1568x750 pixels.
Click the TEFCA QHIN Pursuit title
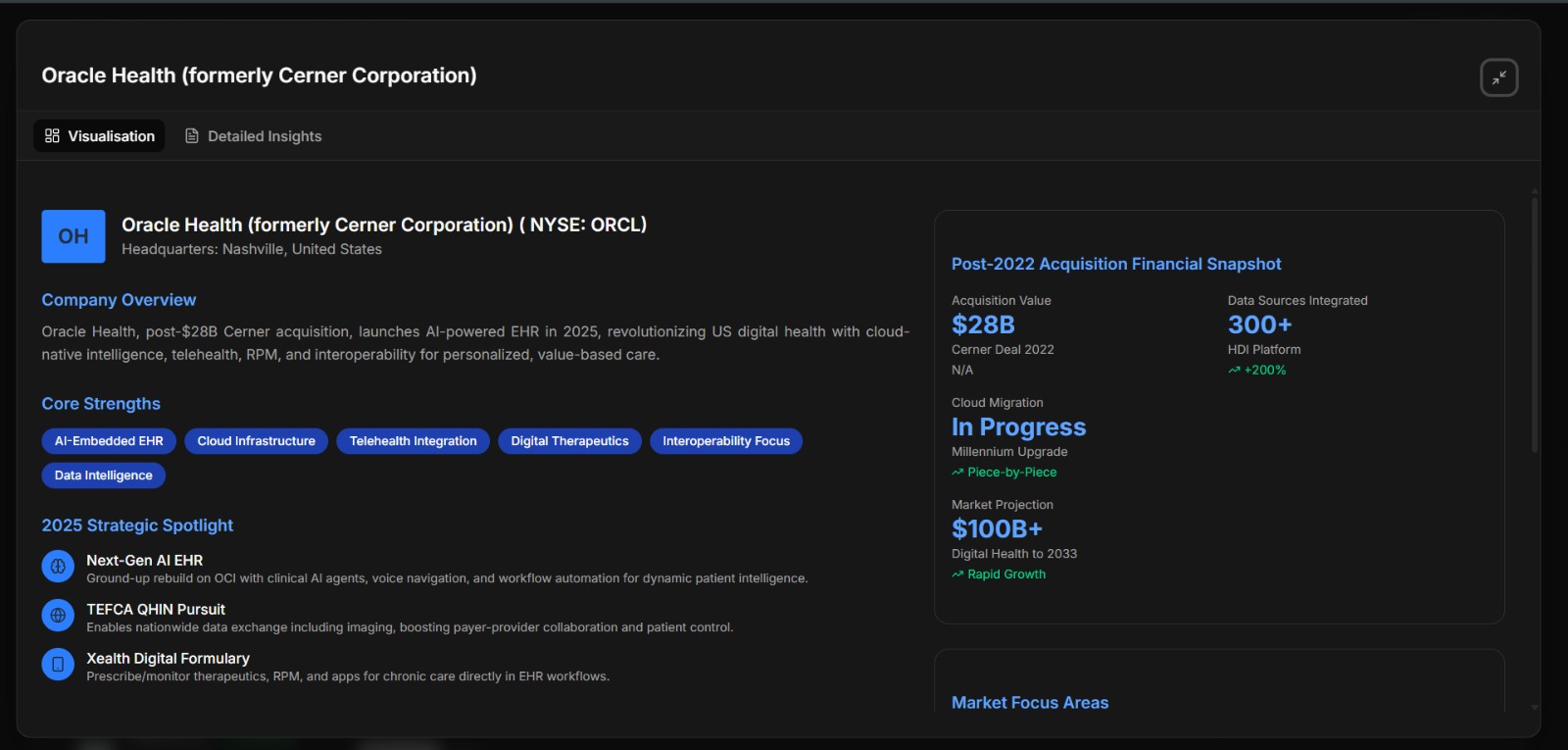pyautogui.click(x=156, y=610)
